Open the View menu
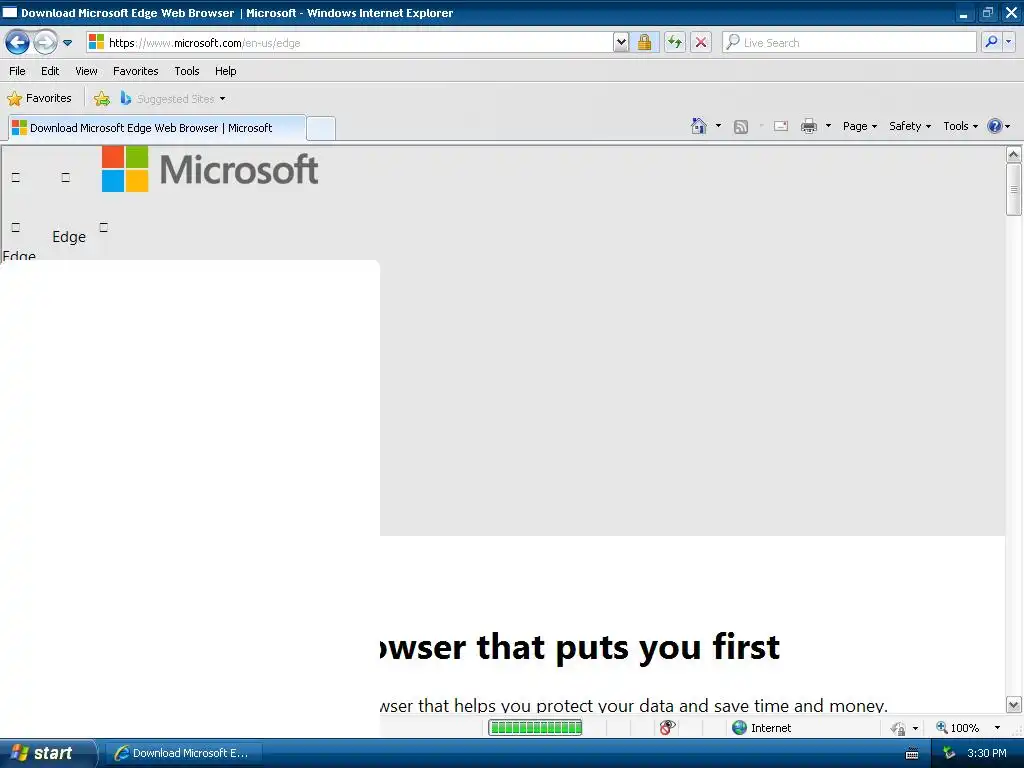Viewport: 1024px width, 768px height. point(86,71)
